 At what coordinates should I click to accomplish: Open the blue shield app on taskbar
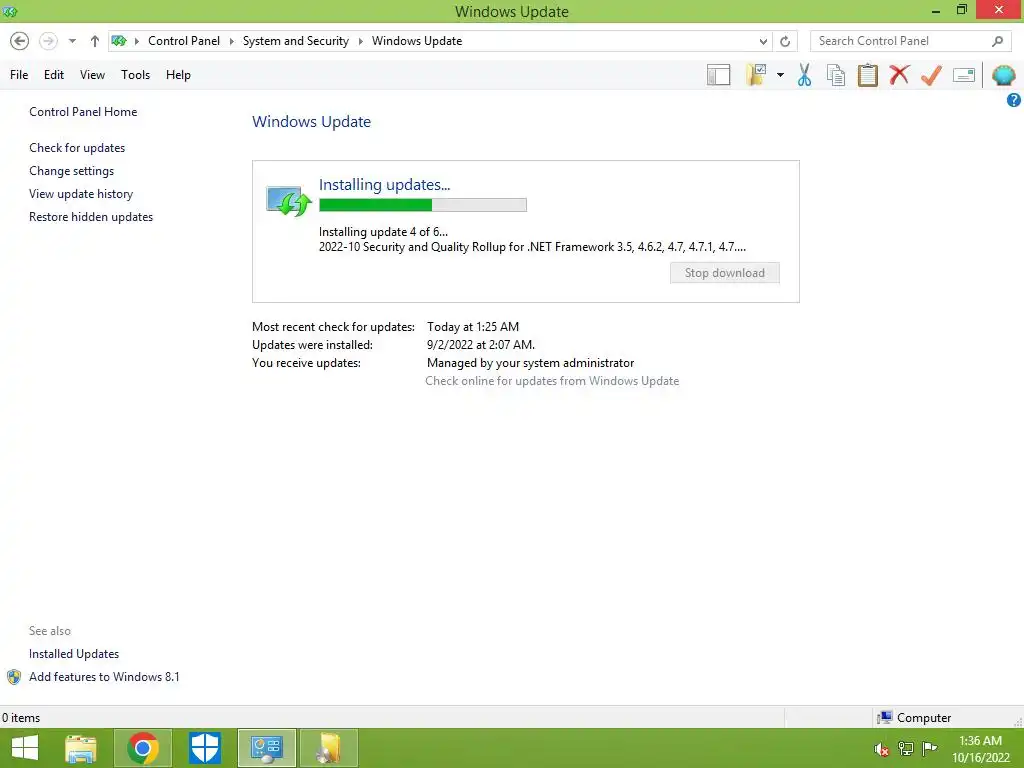(205, 748)
